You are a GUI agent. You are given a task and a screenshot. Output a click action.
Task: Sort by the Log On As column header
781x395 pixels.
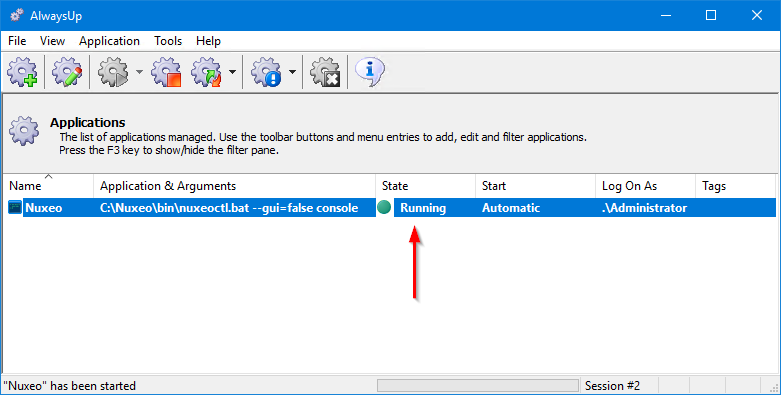646,186
